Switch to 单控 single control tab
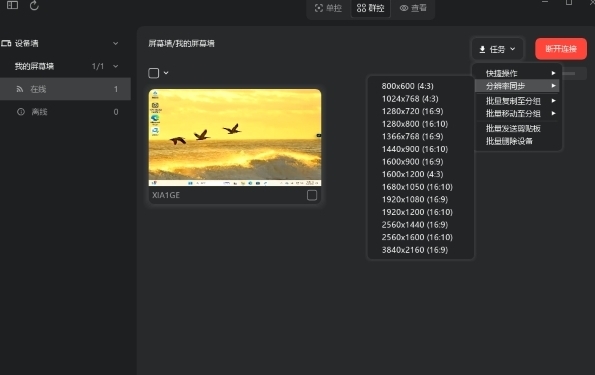Viewport: 595px width, 375px height. [x=329, y=8]
